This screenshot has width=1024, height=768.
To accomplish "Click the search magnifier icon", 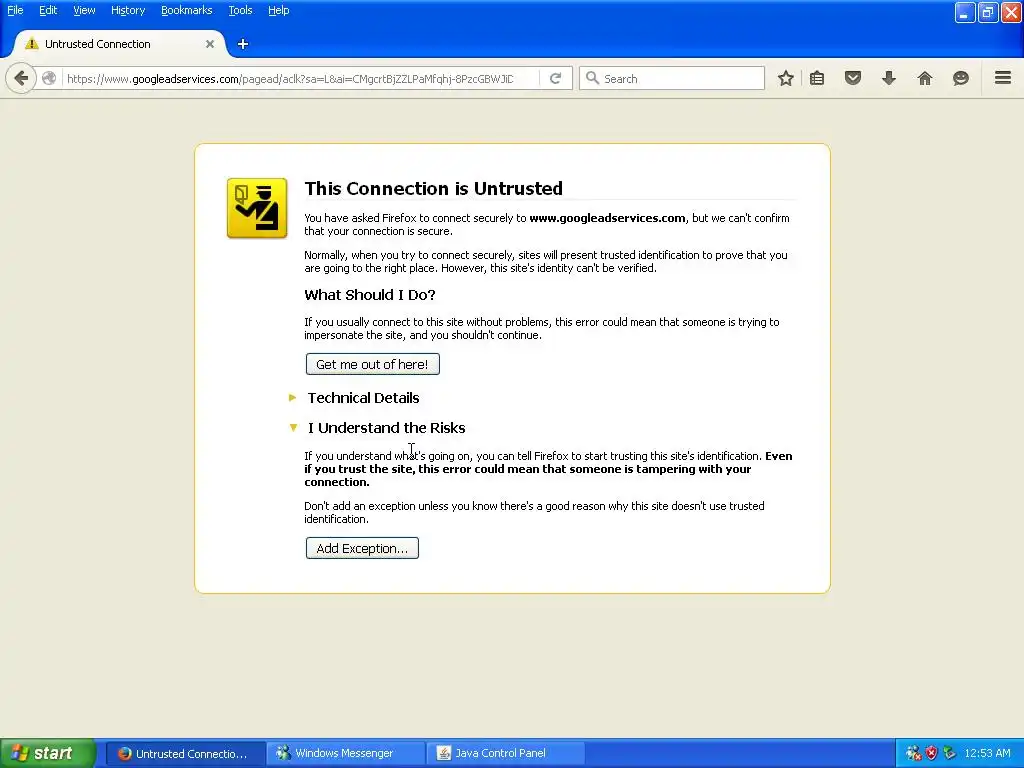I will click(x=592, y=78).
